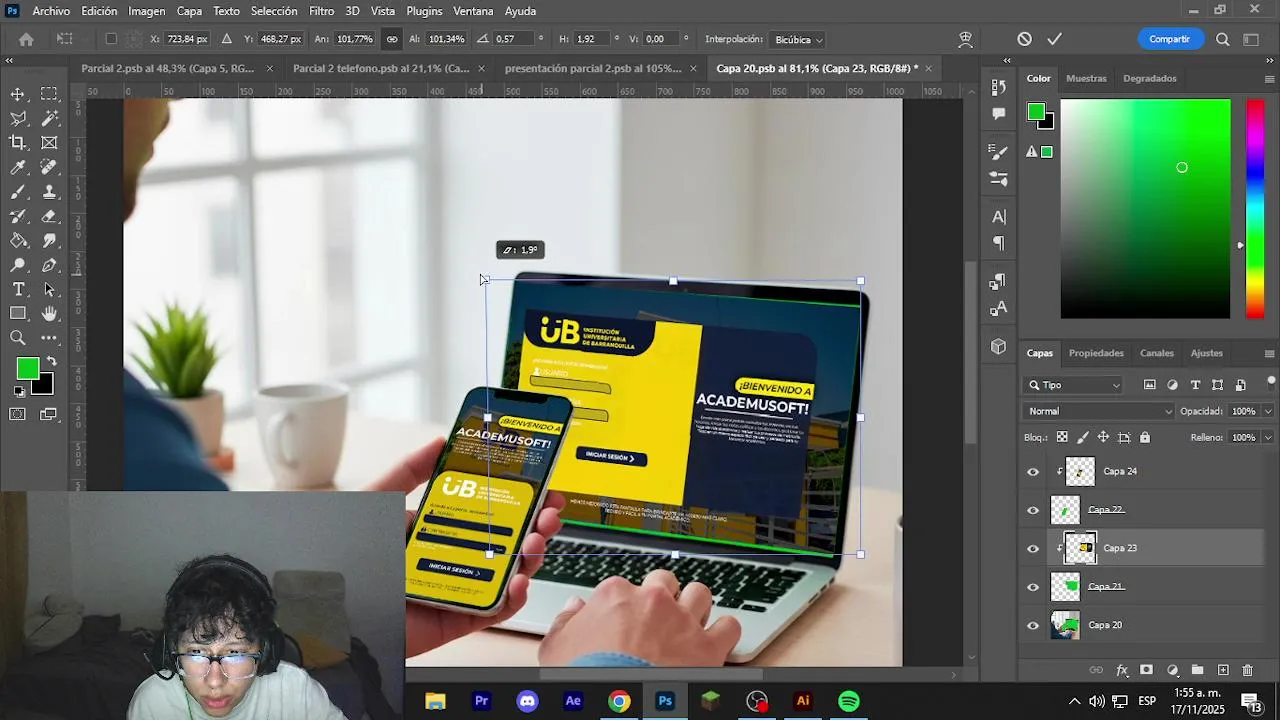Select the Magic Wand tool
This screenshot has width=1280, height=720.
point(49,118)
